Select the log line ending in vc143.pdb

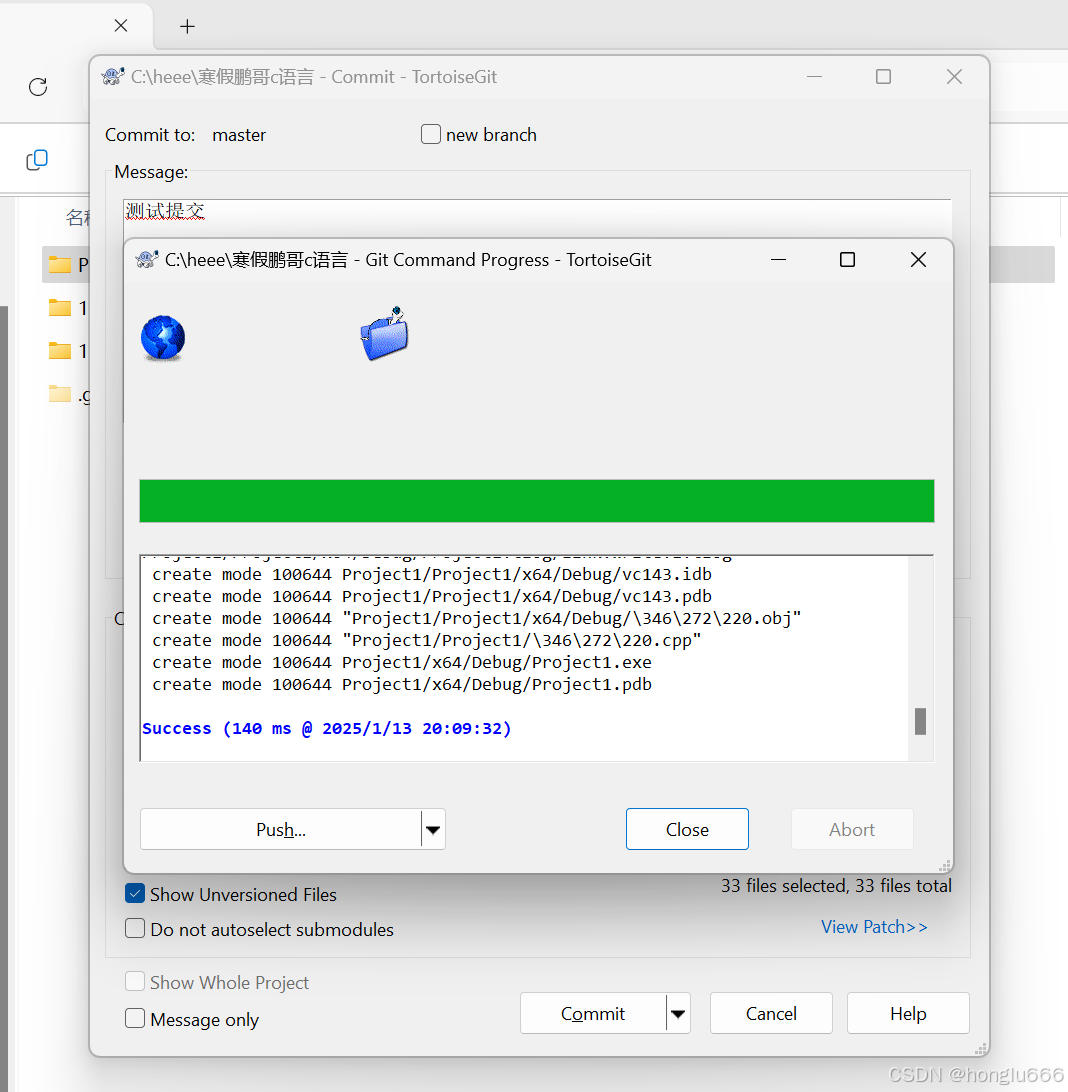[432, 597]
